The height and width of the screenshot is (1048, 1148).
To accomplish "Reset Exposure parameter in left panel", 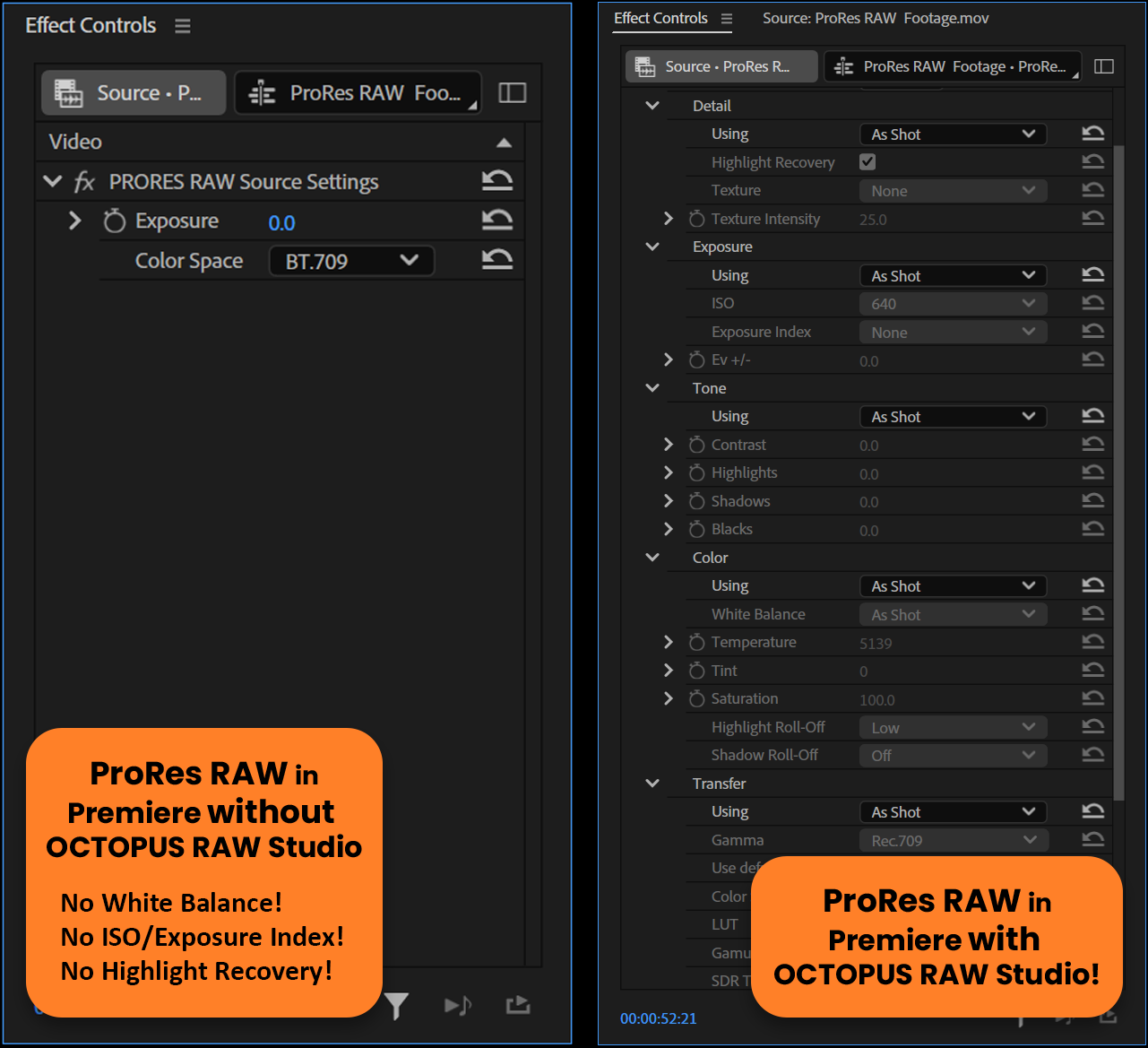I will (x=497, y=220).
